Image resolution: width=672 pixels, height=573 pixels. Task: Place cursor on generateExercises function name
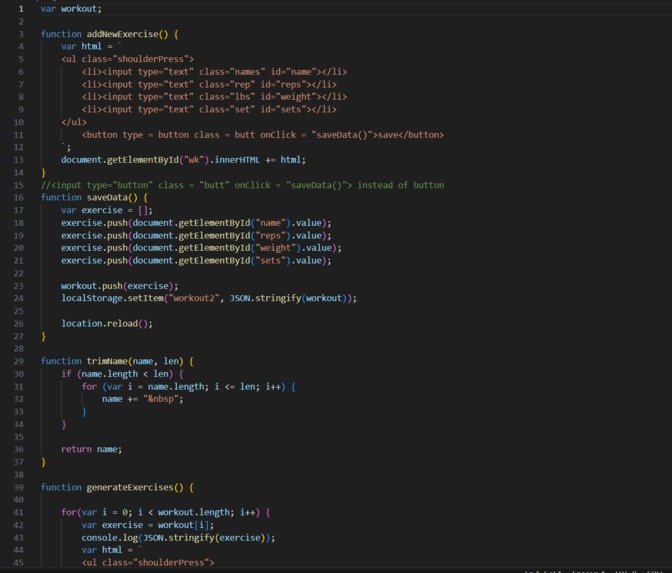pos(130,487)
